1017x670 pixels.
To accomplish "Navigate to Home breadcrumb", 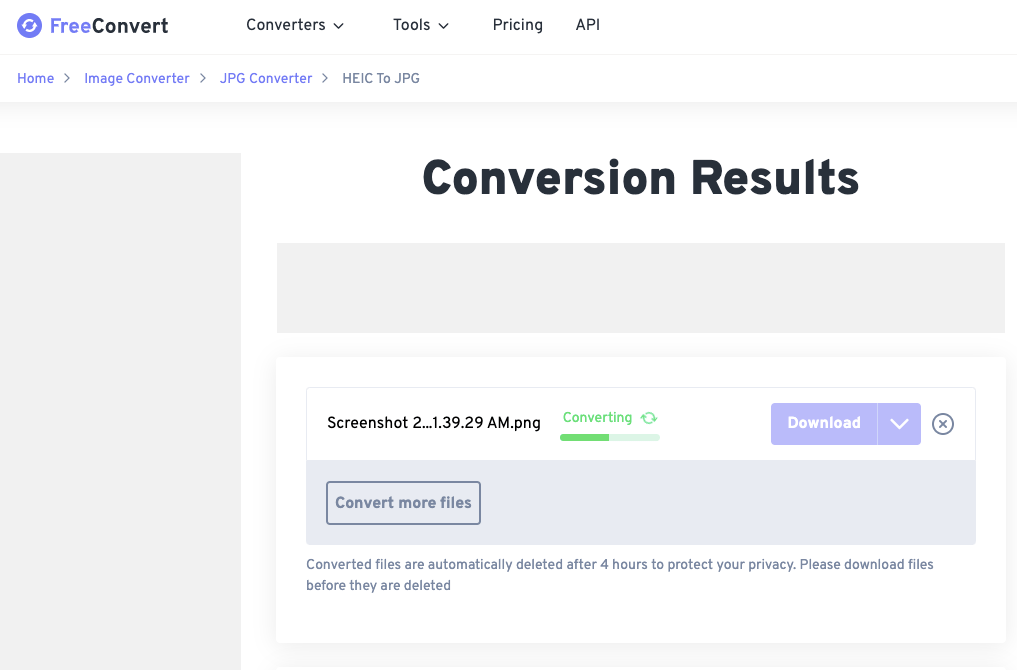I will coord(36,78).
